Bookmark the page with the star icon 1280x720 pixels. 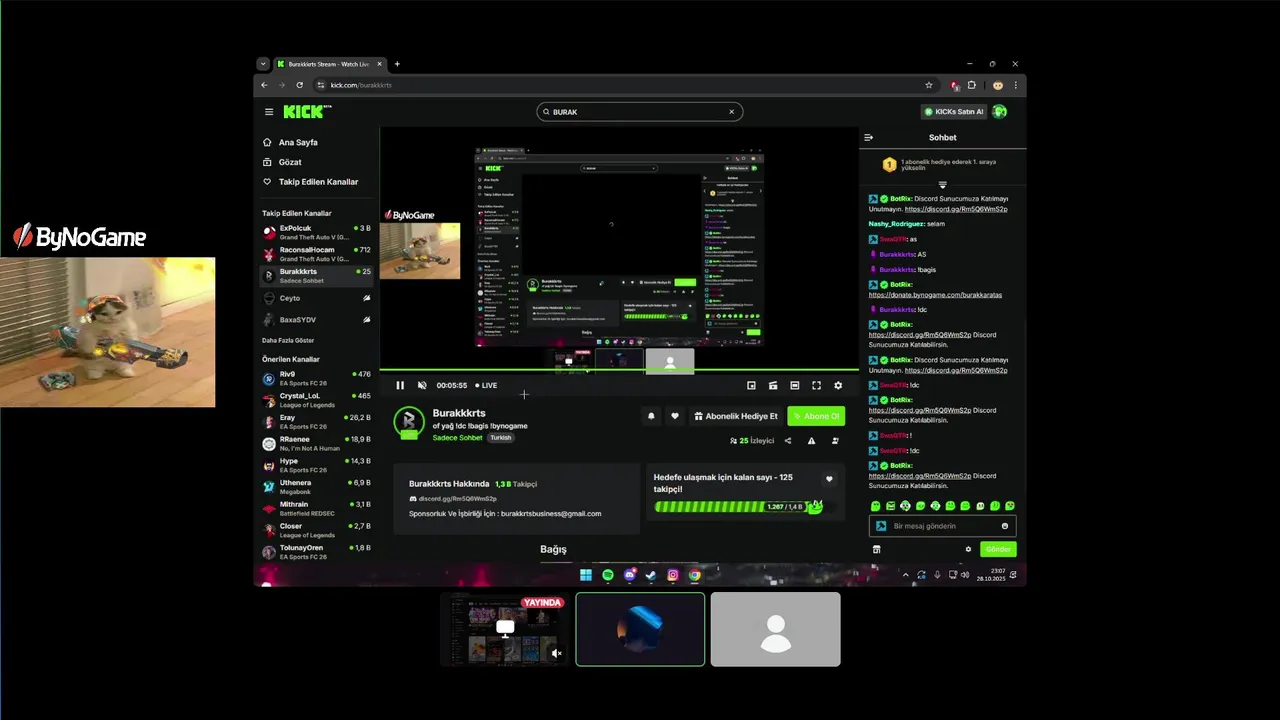(x=929, y=85)
